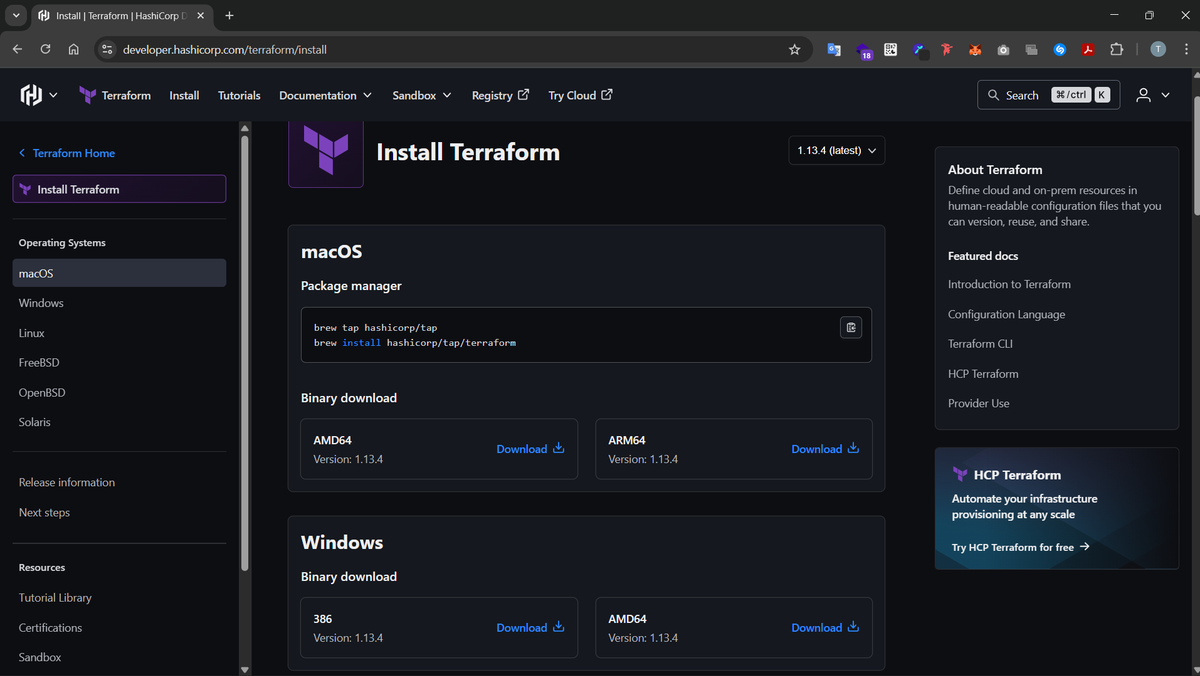The height and width of the screenshot is (676, 1200).
Task: Select Linux in the sidebar
Action: pos(31,333)
